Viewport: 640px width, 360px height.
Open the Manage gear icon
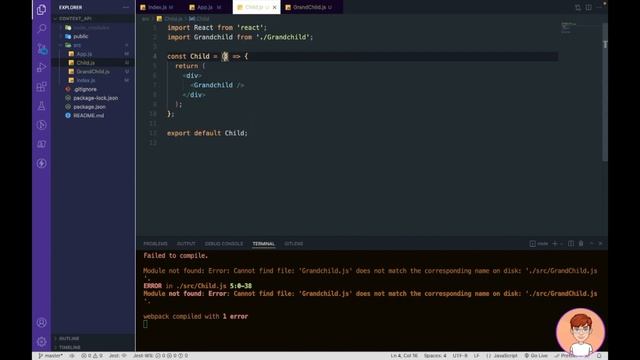coord(41,342)
